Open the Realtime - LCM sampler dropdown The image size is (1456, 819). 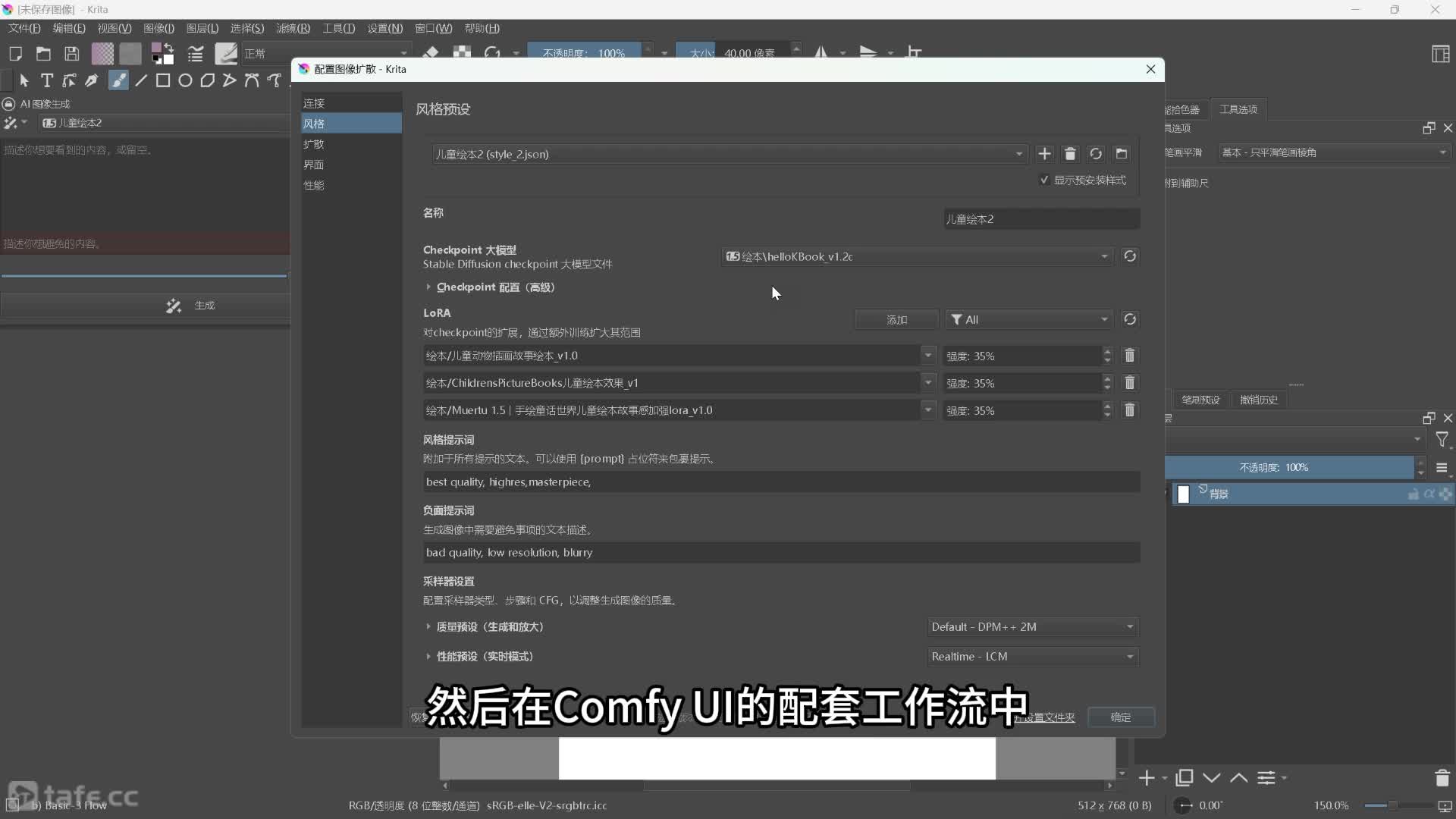(x=1033, y=657)
